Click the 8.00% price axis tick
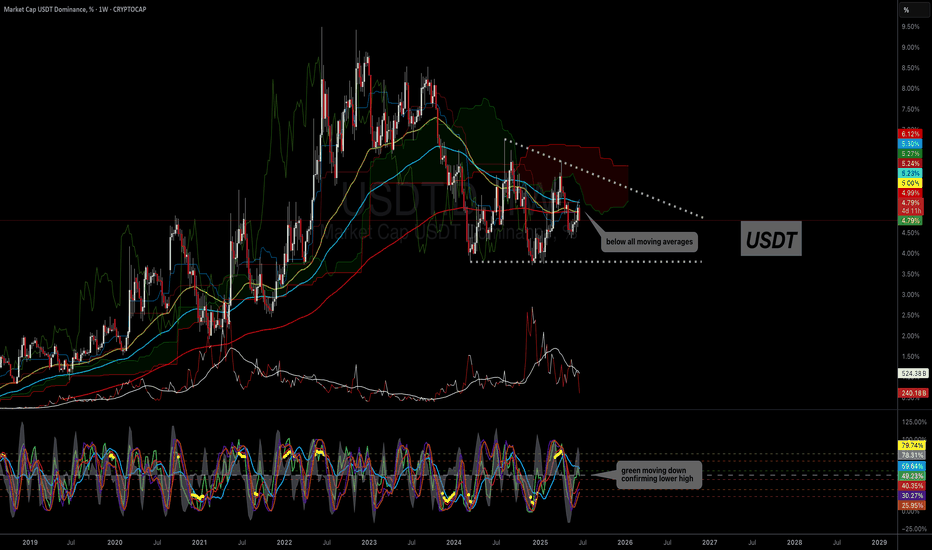 click(x=910, y=89)
